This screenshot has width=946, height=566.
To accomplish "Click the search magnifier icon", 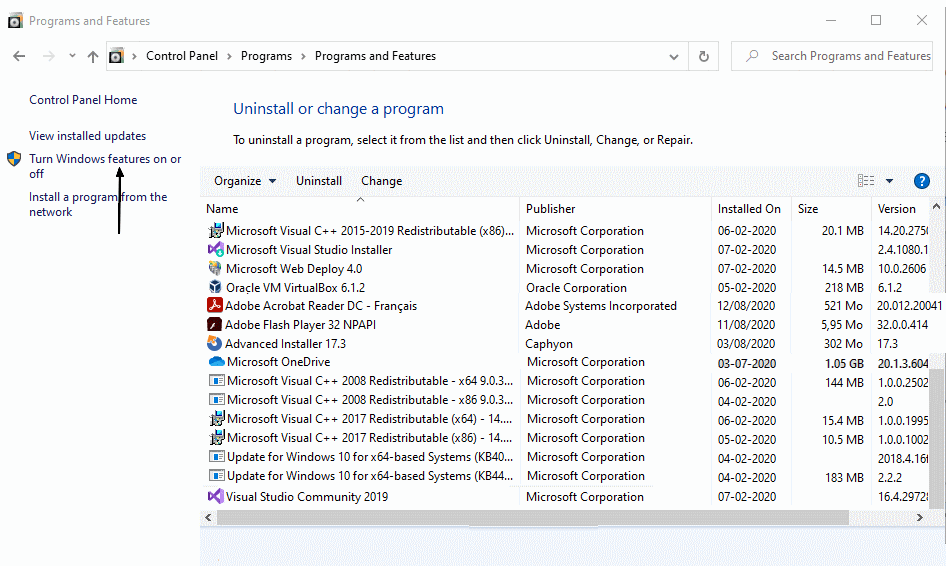I will pyautogui.click(x=752, y=56).
